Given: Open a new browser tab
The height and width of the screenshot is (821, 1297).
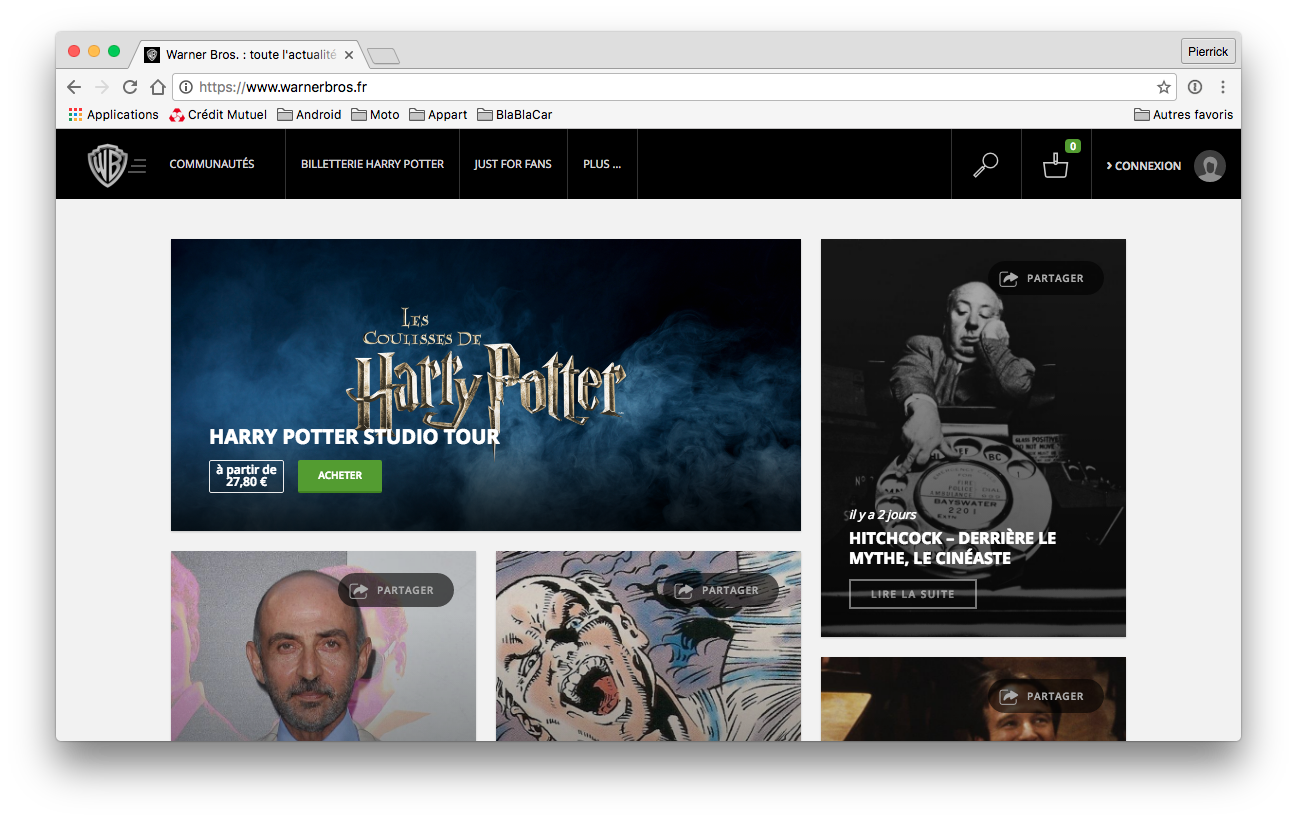Looking at the screenshot, I should [x=384, y=55].
